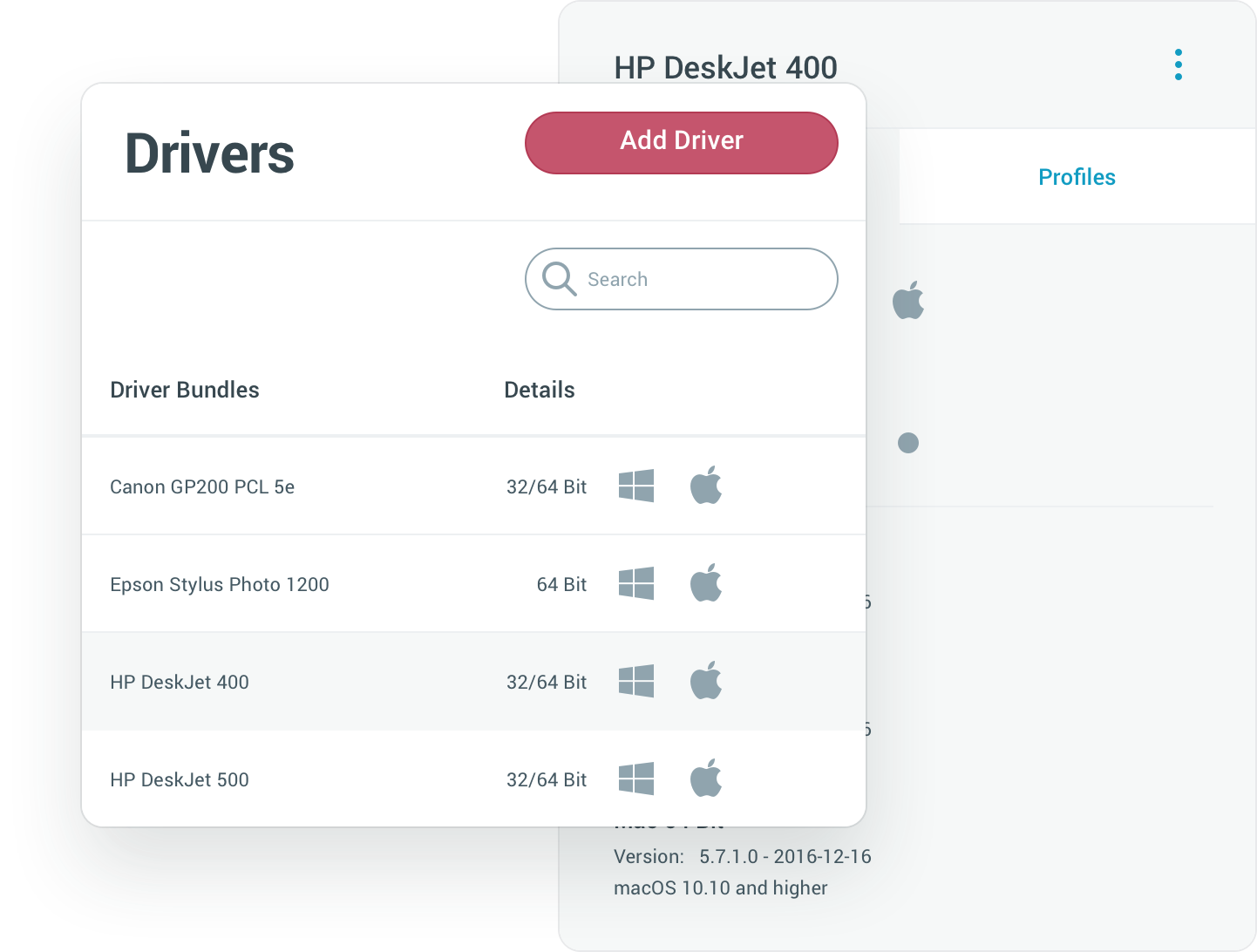Click the Apple icon for Canon GP200 PCL 5e
Image resolution: width=1257 pixels, height=952 pixels.
(706, 485)
